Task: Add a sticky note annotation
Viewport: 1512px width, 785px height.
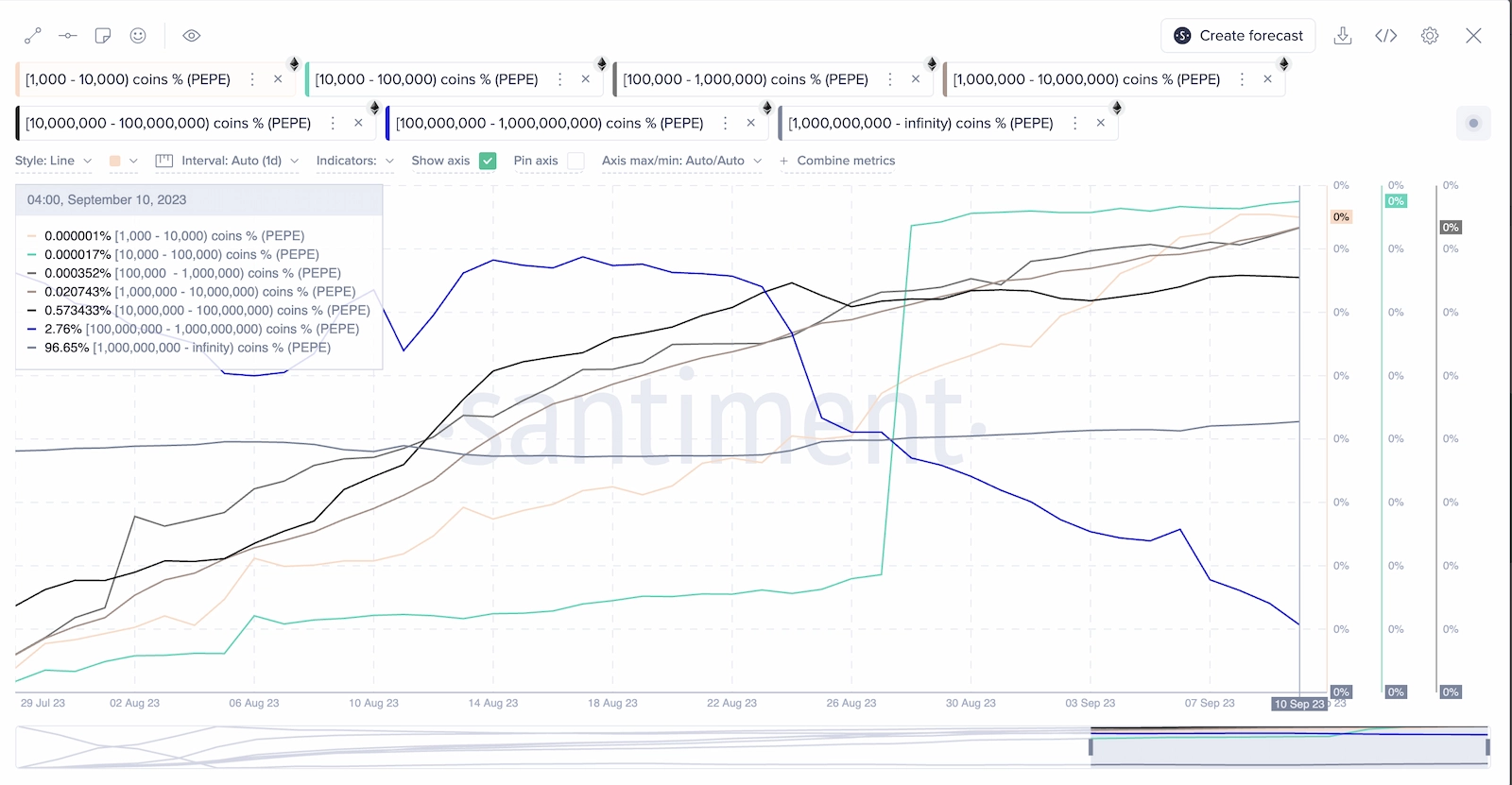Action: click(103, 36)
